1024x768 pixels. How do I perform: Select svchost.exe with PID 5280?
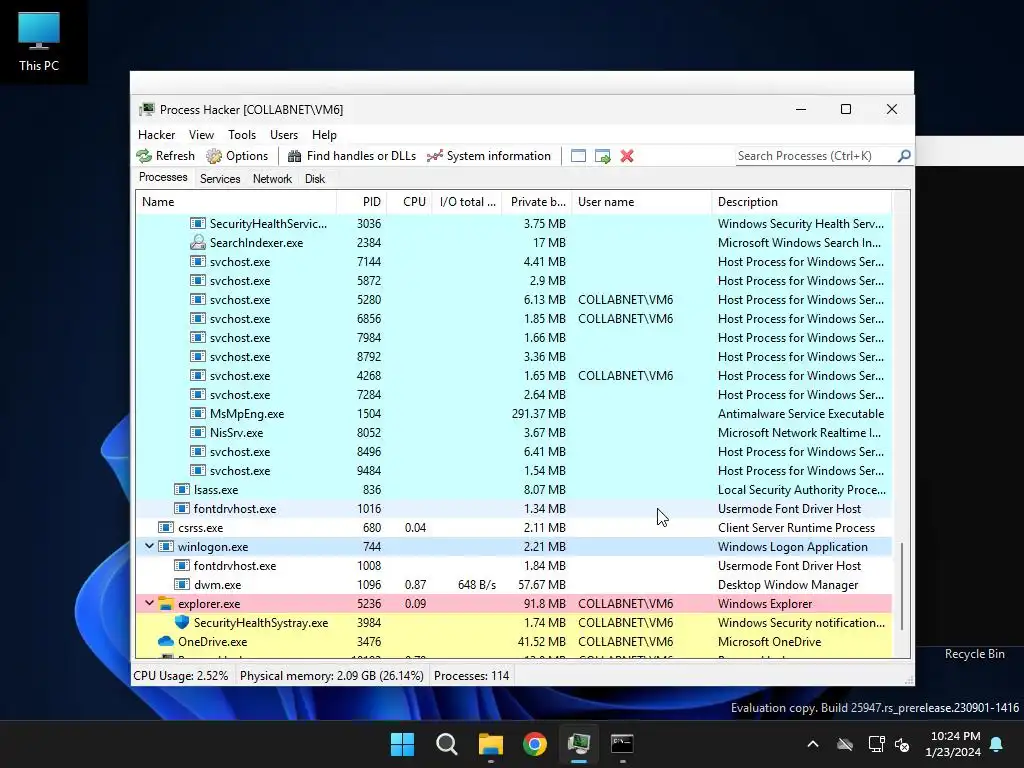point(513,300)
